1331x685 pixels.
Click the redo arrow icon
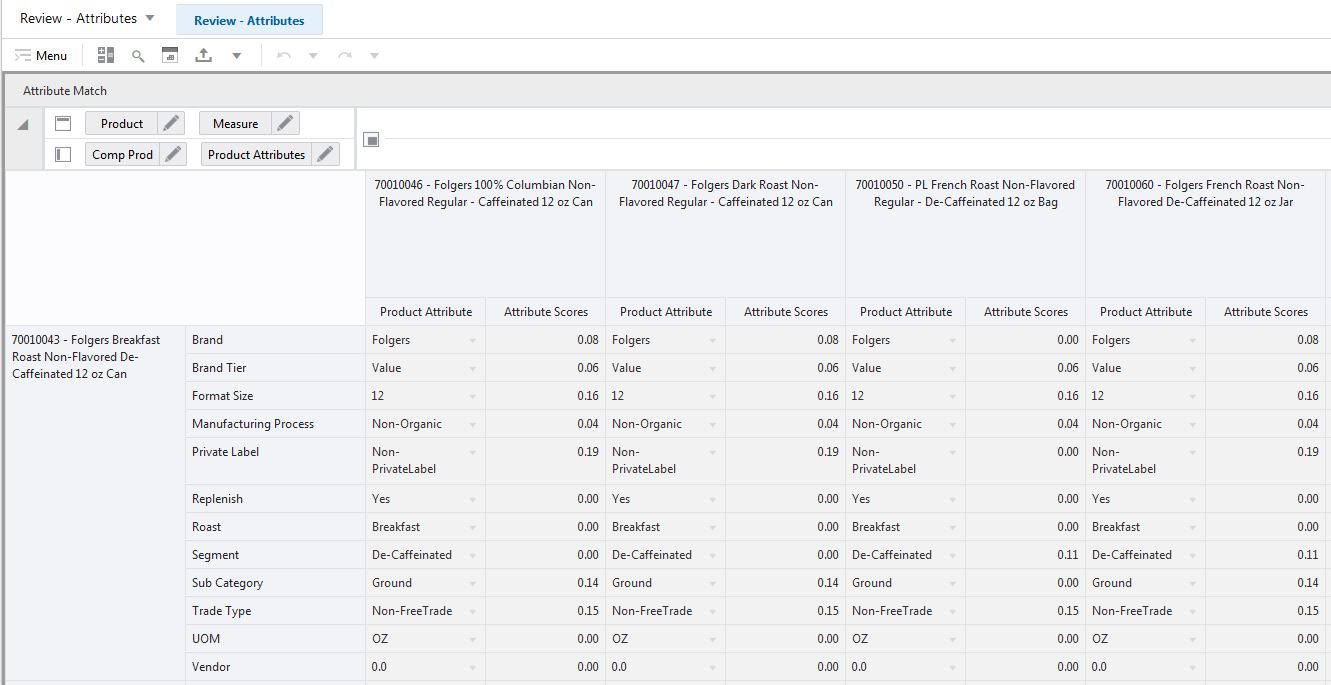coord(345,56)
